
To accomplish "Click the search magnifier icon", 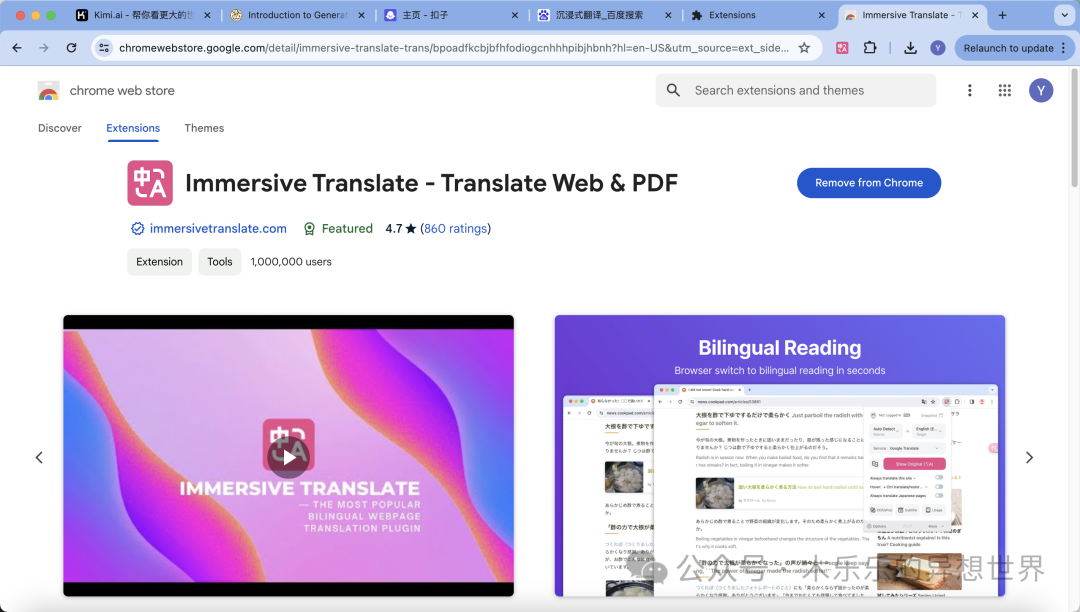I will click(673, 90).
